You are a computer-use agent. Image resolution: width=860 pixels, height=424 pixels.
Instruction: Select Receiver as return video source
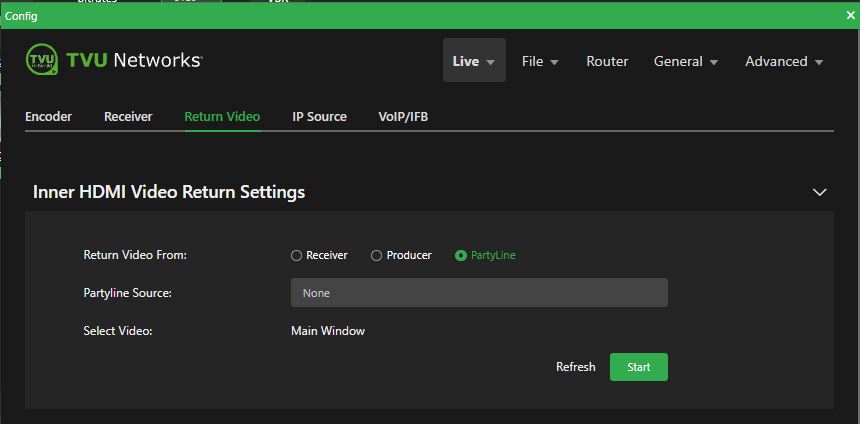(x=297, y=256)
